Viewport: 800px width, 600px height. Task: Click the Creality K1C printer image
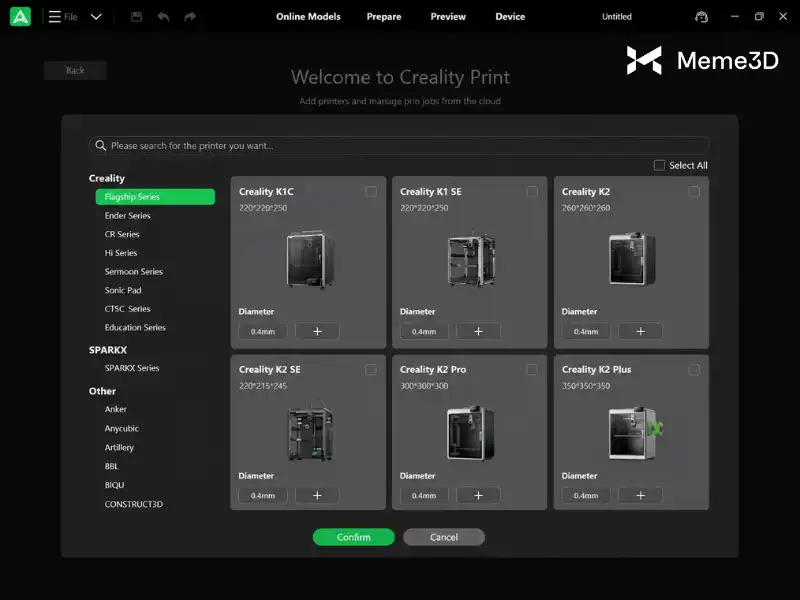(x=310, y=259)
